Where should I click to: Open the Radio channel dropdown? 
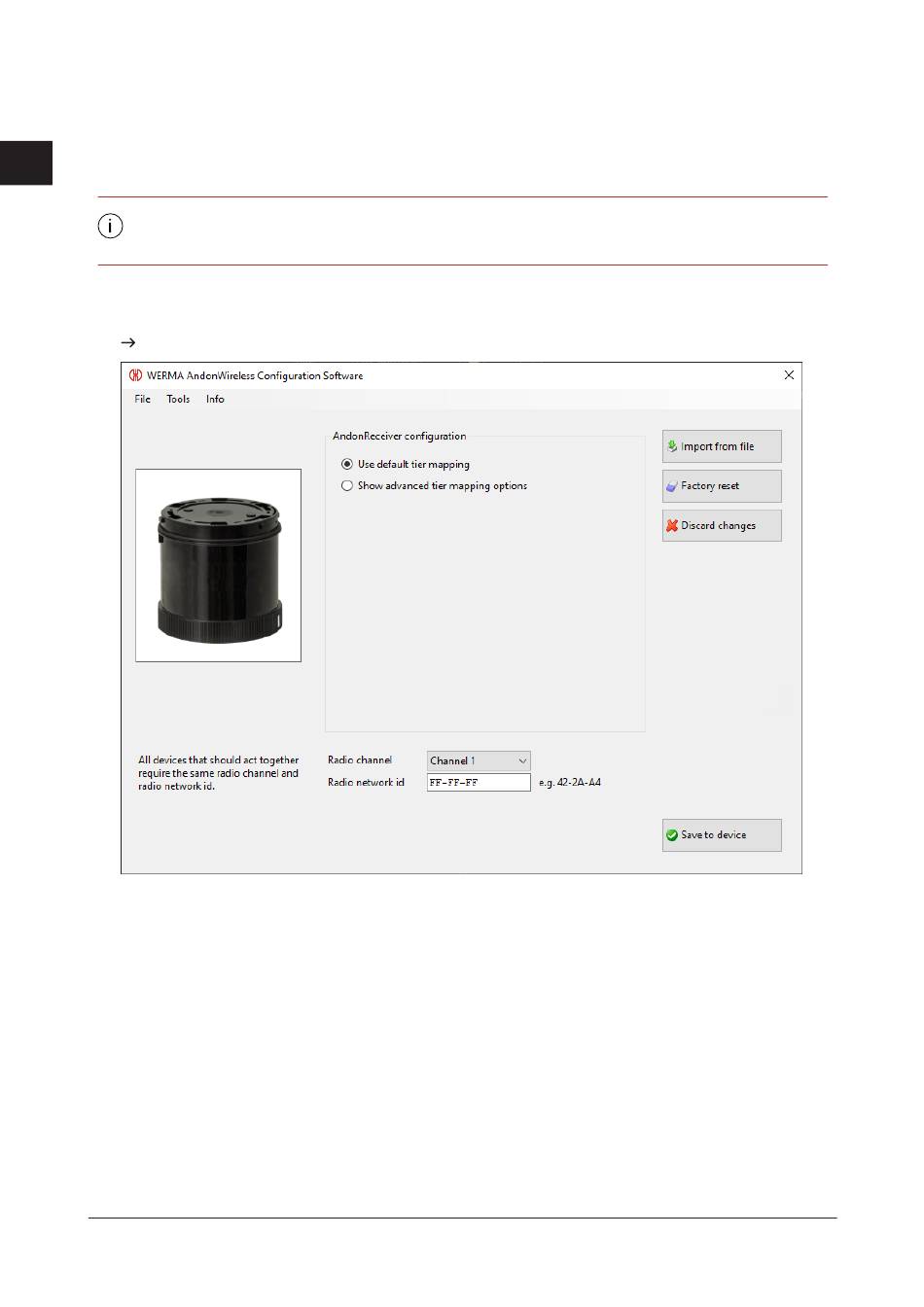(x=479, y=761)
